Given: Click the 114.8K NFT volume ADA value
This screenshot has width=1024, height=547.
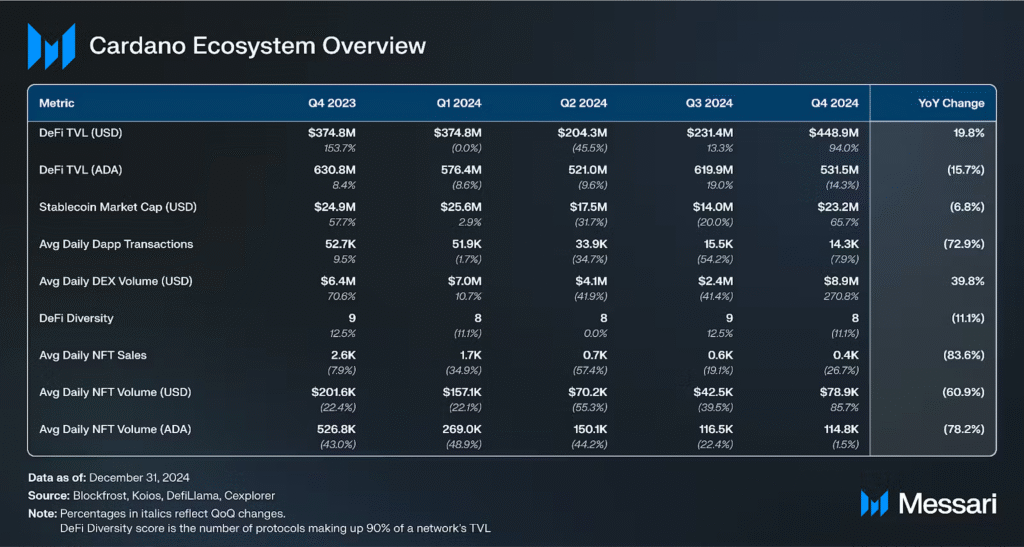Looking at the screenshot, I should click(x=840, y=430).
